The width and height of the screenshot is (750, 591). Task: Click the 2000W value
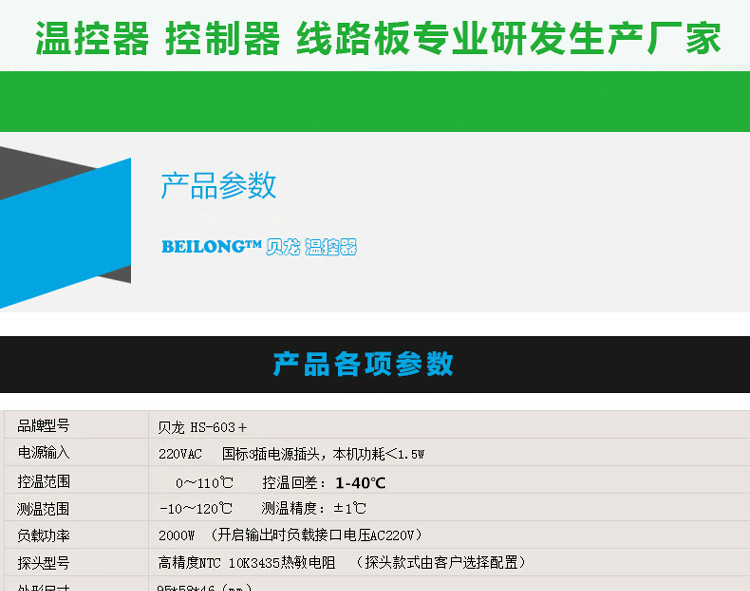coord(176,535)
